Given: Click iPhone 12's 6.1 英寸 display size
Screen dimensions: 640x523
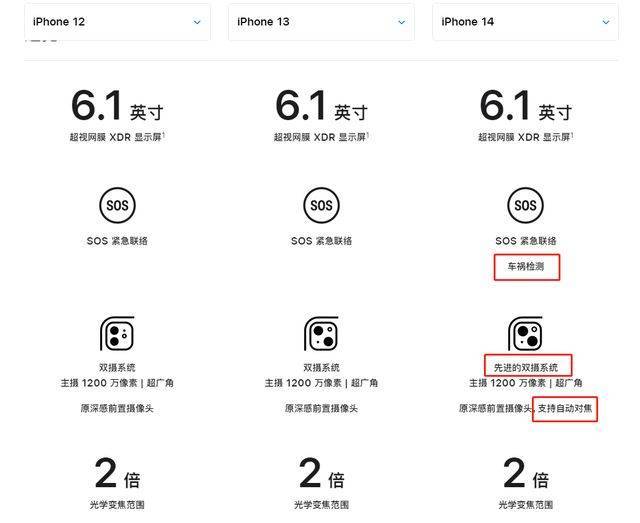Looking at the screenshot, I should click(117, 106).
